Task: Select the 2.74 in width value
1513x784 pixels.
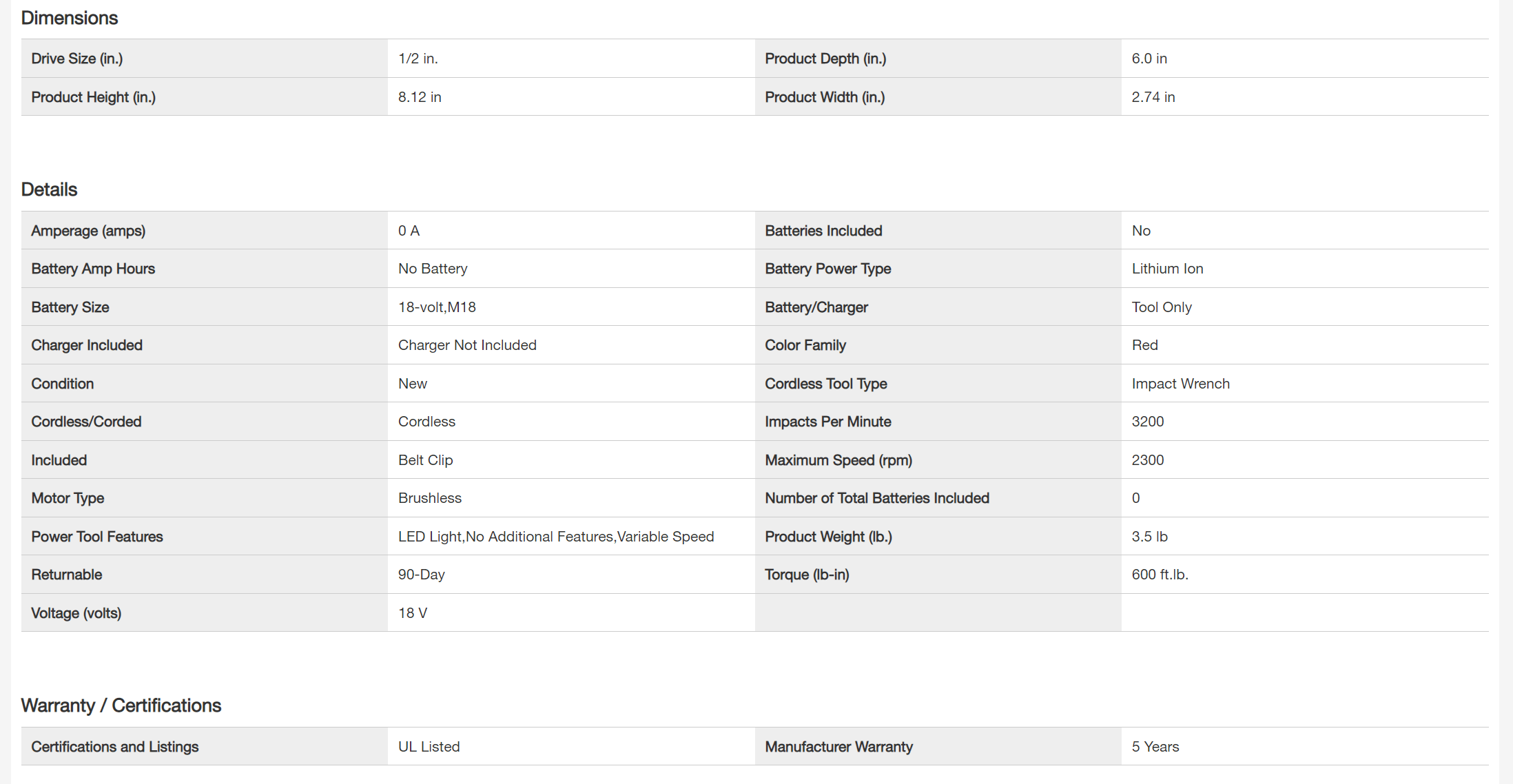Action: (1153, 97)
